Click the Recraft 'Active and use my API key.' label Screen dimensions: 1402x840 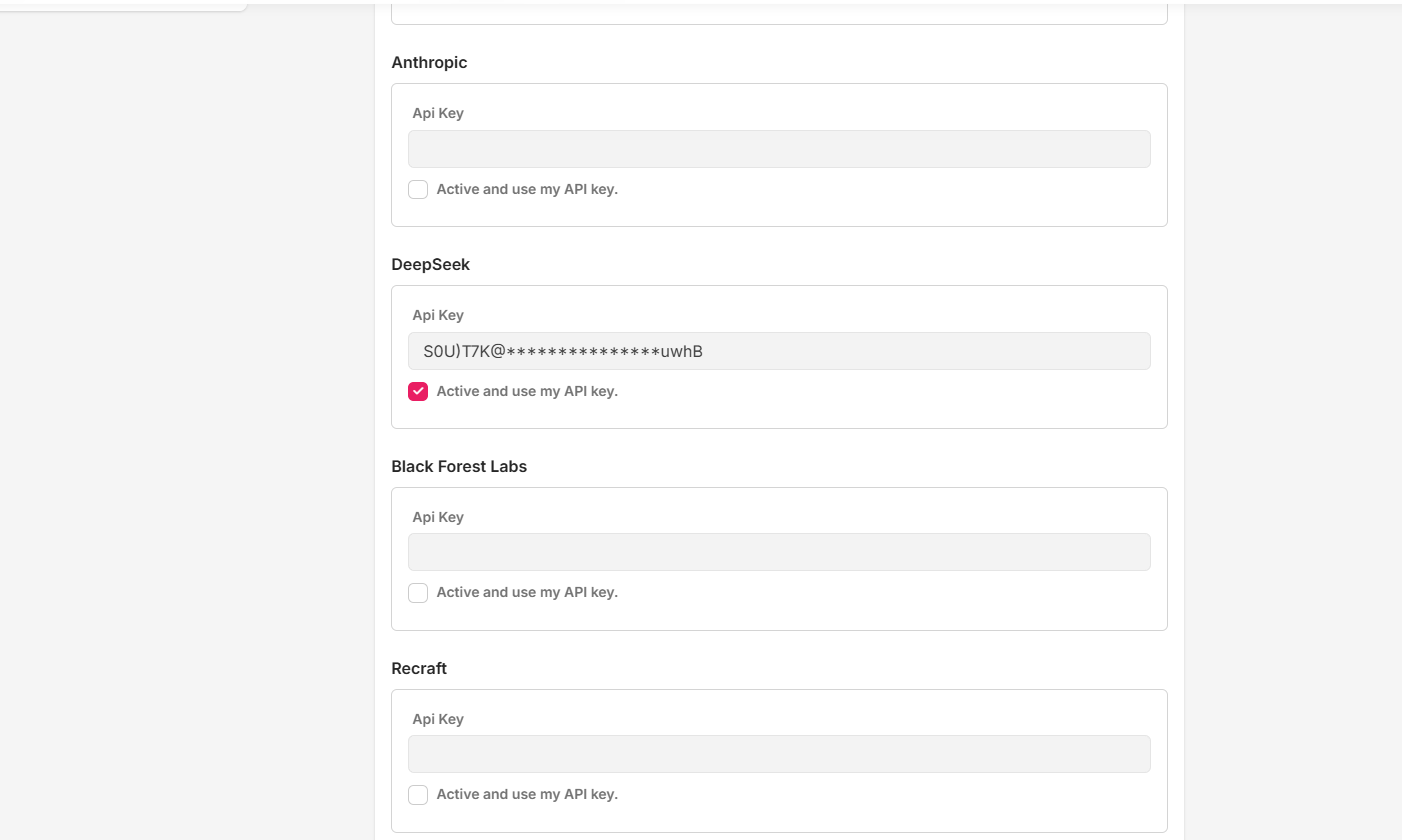tap(527, 794)
